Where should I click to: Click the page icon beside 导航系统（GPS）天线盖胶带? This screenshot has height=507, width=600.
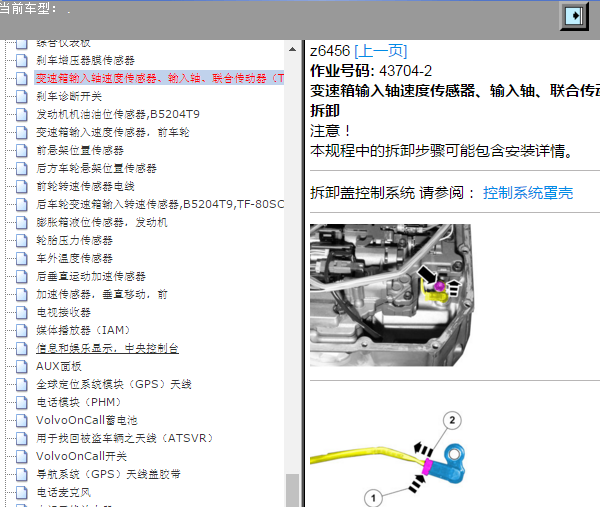[x=21, y=474]
